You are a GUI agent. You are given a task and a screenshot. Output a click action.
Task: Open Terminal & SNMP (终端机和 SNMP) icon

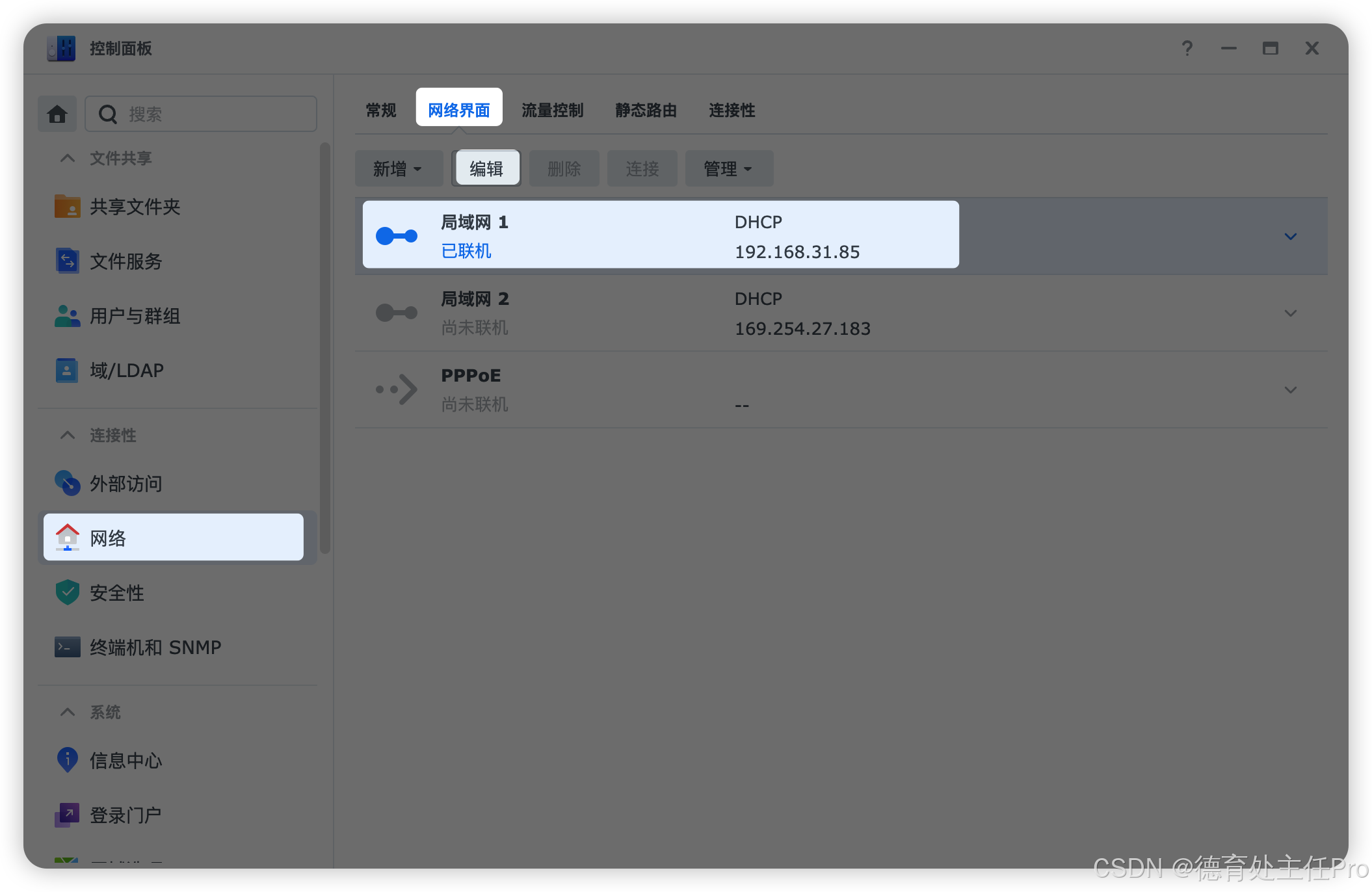click(x=67, y=647)
